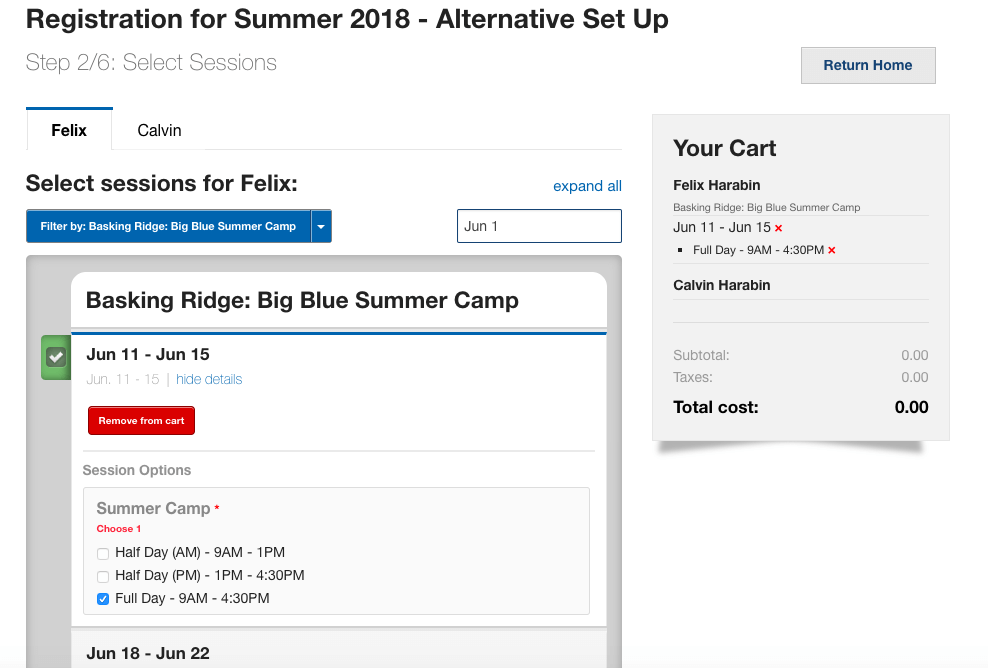988x668 pixels.
Task: Collapse session with hide details link
Action: (x=209, y=379)
